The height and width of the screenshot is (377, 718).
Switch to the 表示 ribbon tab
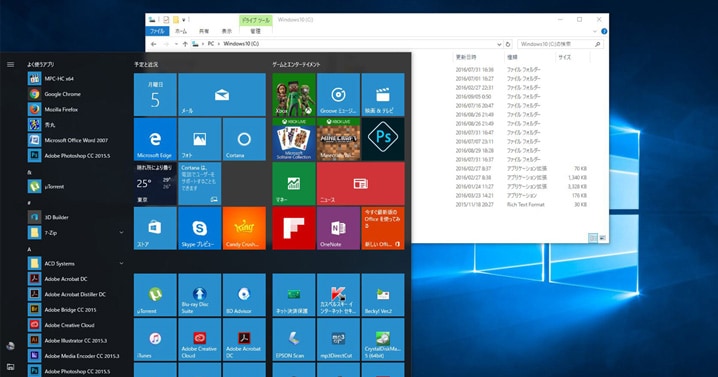pyautogui.click(x=227, y=31)
